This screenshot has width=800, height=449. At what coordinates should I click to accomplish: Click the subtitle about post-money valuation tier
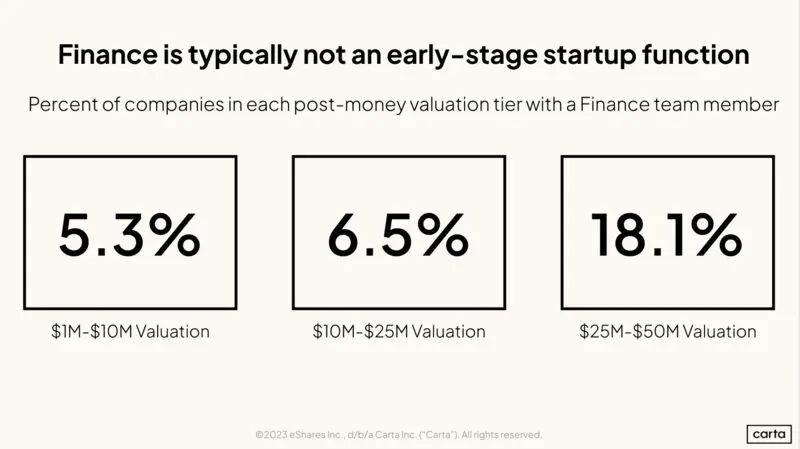[x=404, y=105]
